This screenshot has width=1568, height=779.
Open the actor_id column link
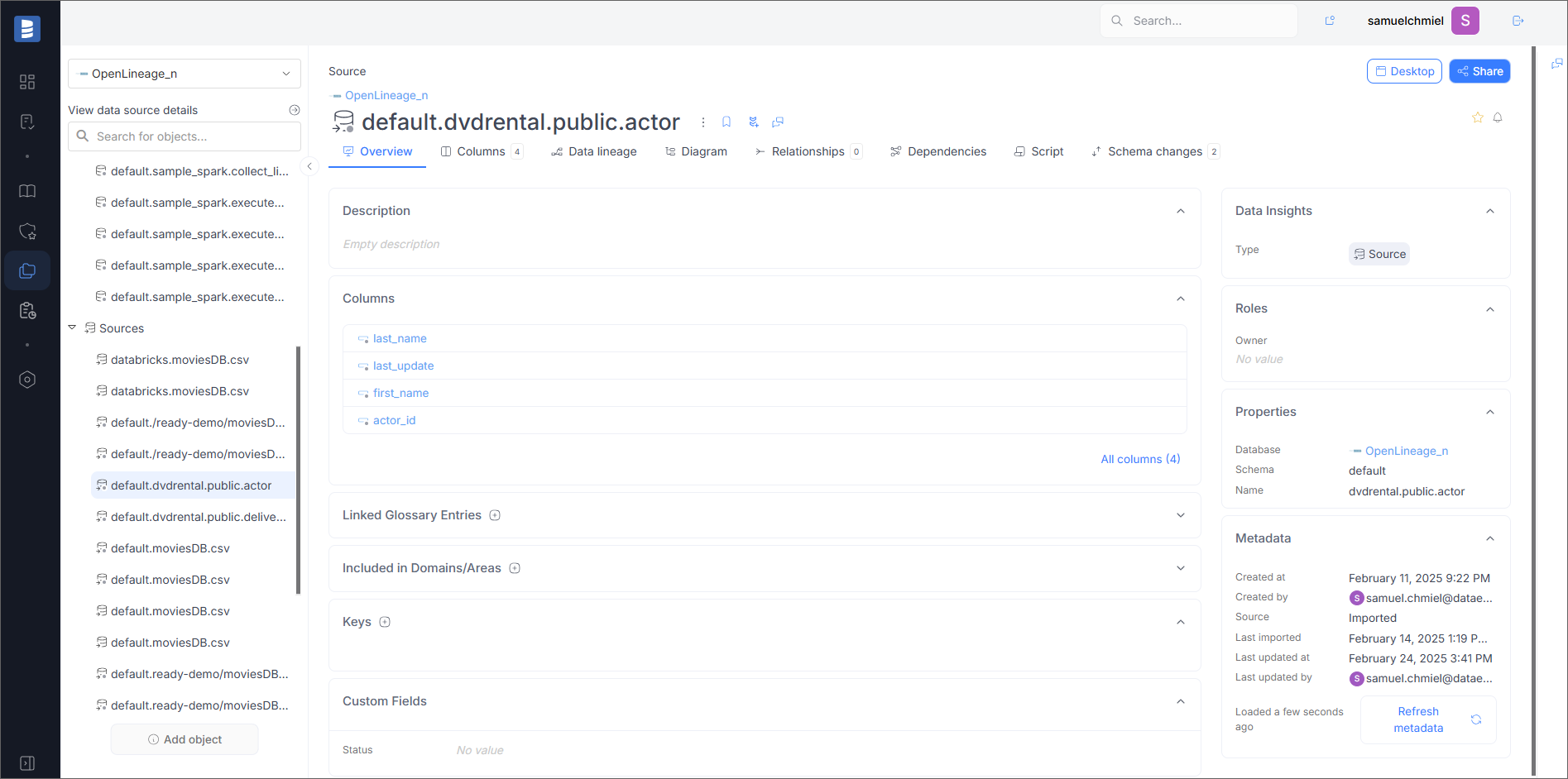(394, 420)
